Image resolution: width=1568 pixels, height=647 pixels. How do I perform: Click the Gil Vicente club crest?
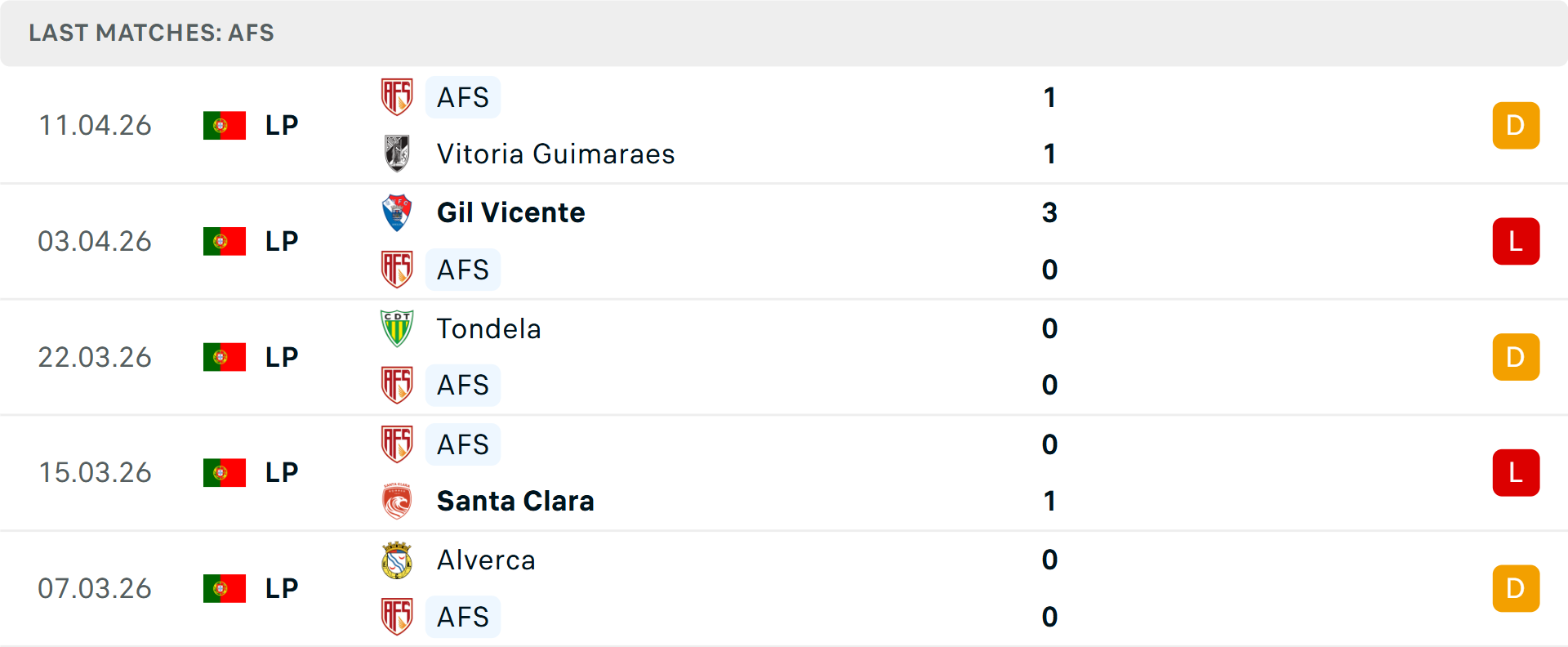[x=397, y=212]
